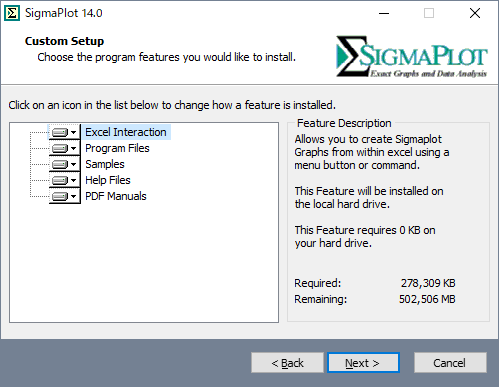Open install options icon for Samples
This screenshot has height=387, width=499.
65,164
